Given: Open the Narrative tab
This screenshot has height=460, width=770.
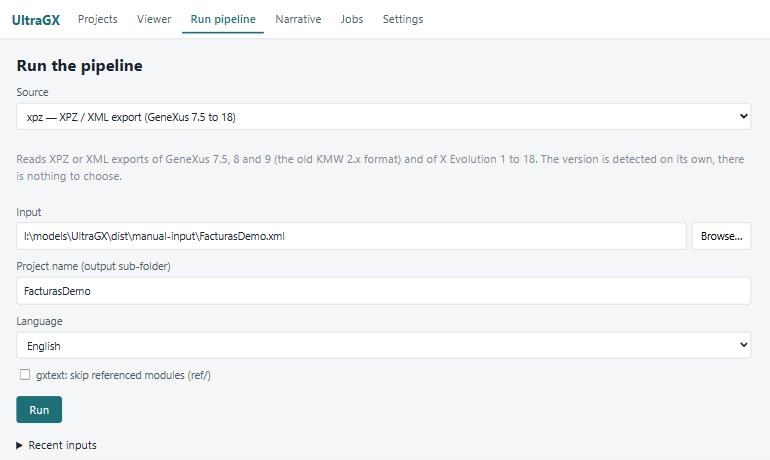Looking at the screenshot, I should tap(298, 19).
